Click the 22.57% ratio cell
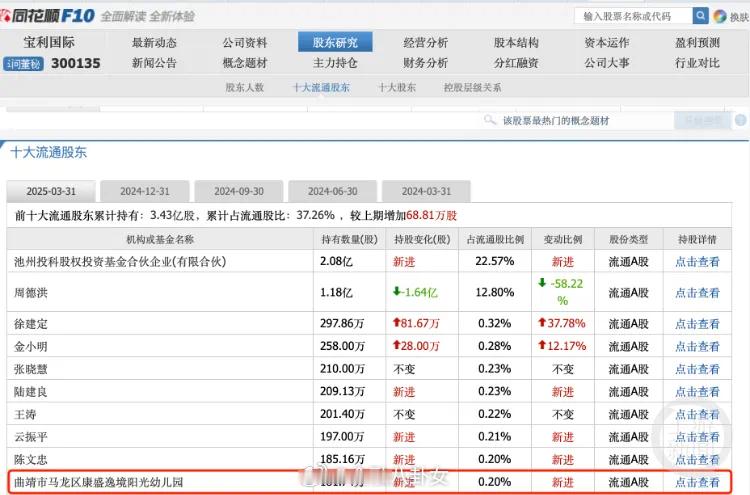 coord(495,261)
